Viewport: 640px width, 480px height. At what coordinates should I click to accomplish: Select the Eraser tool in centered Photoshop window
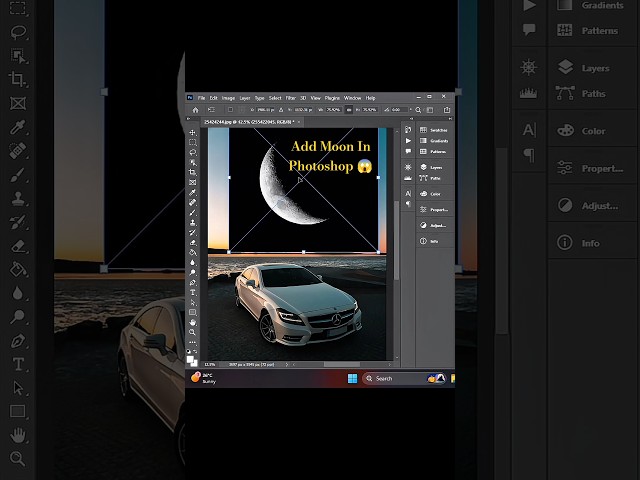193,242
